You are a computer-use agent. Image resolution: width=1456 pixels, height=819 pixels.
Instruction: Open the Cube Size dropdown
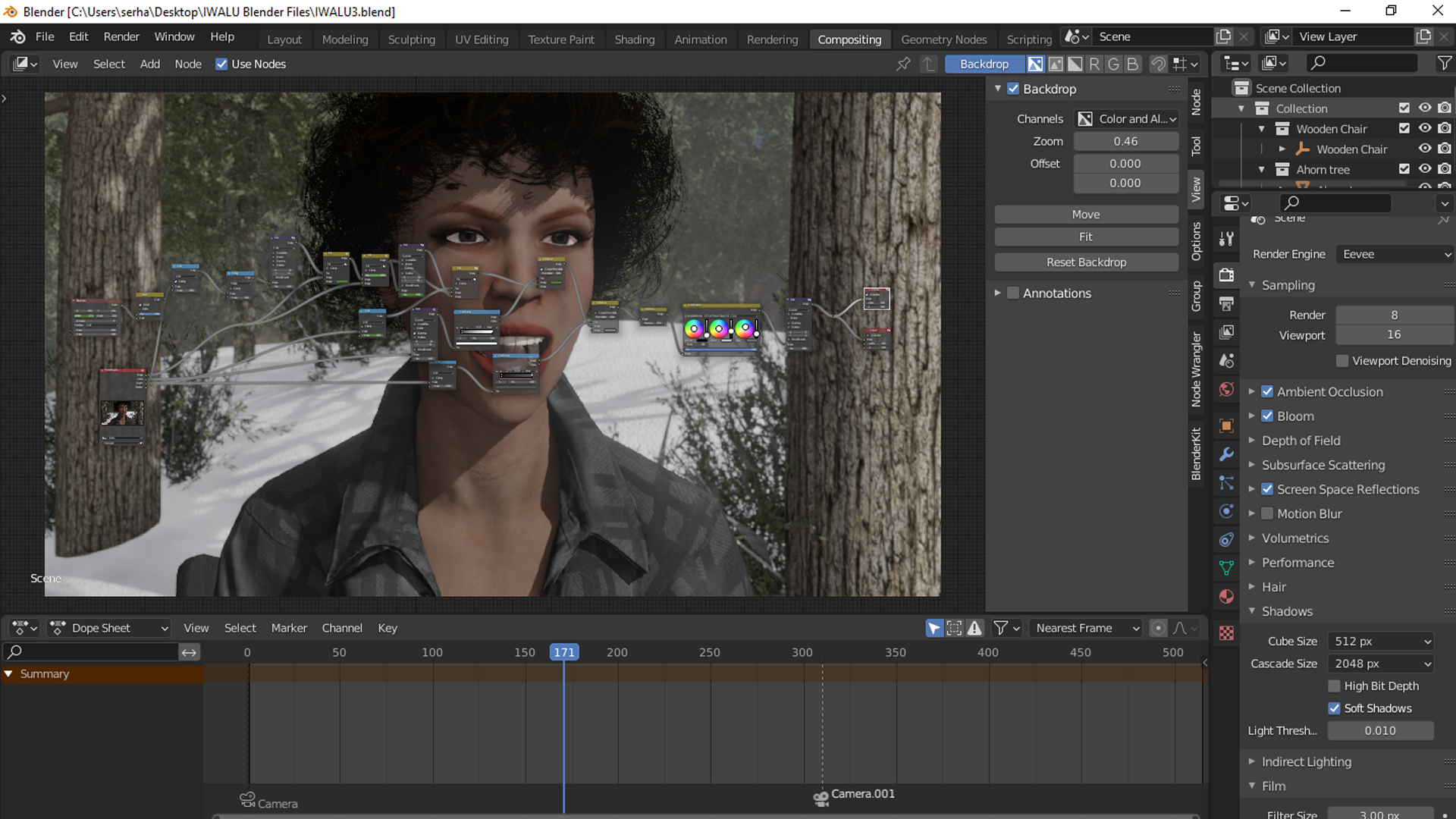coord(1380,642)
